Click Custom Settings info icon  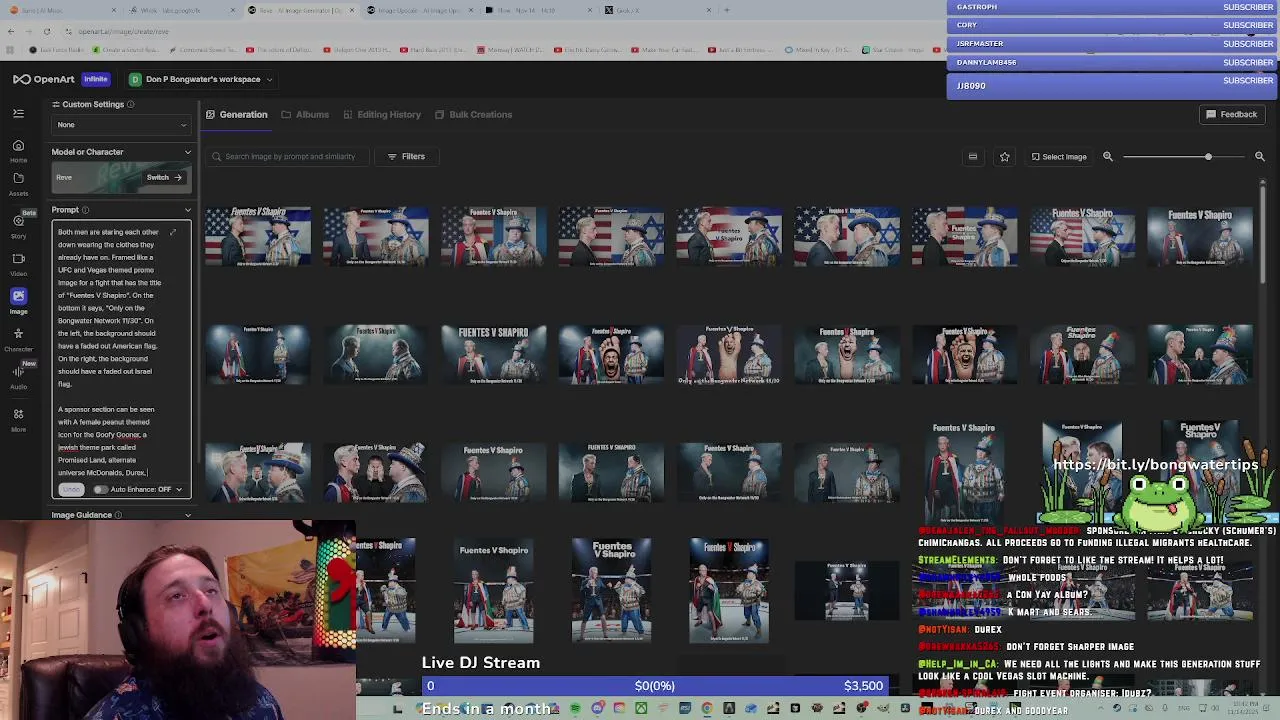tap(130, 104)
